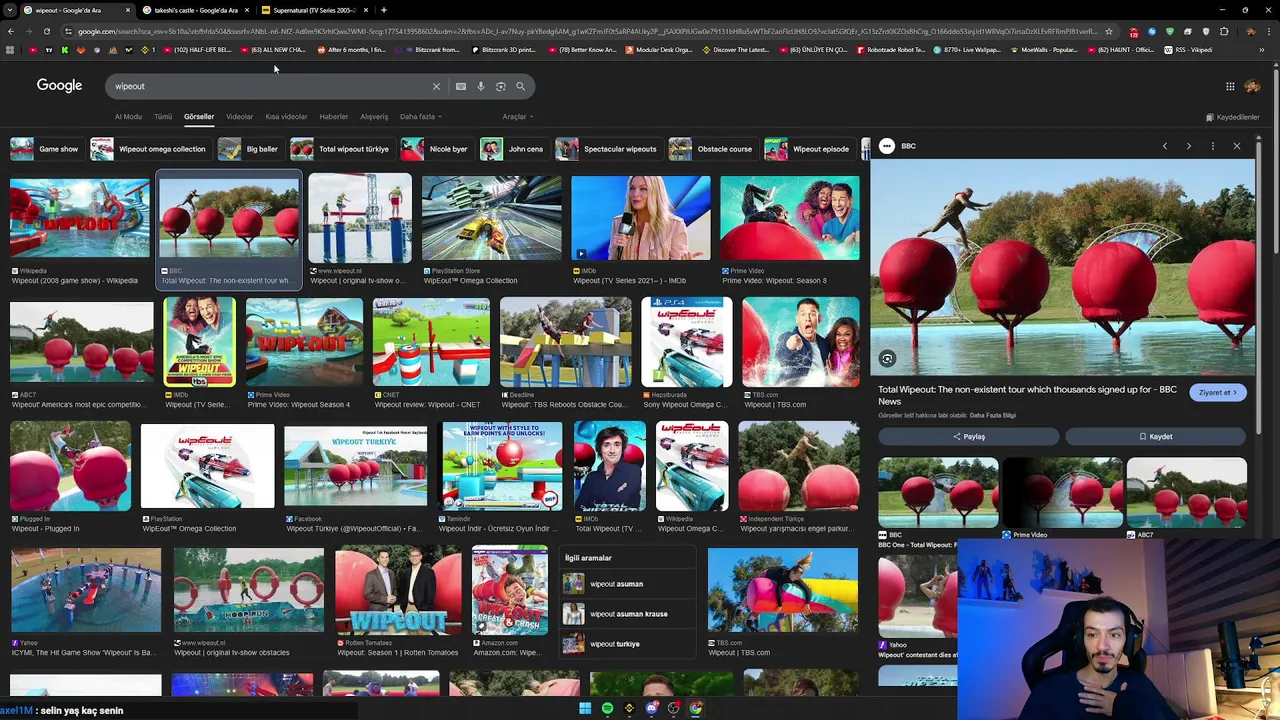Switch to Kısa videolar tab
This screenshot has height=720, width=1280.
(286, 117)
